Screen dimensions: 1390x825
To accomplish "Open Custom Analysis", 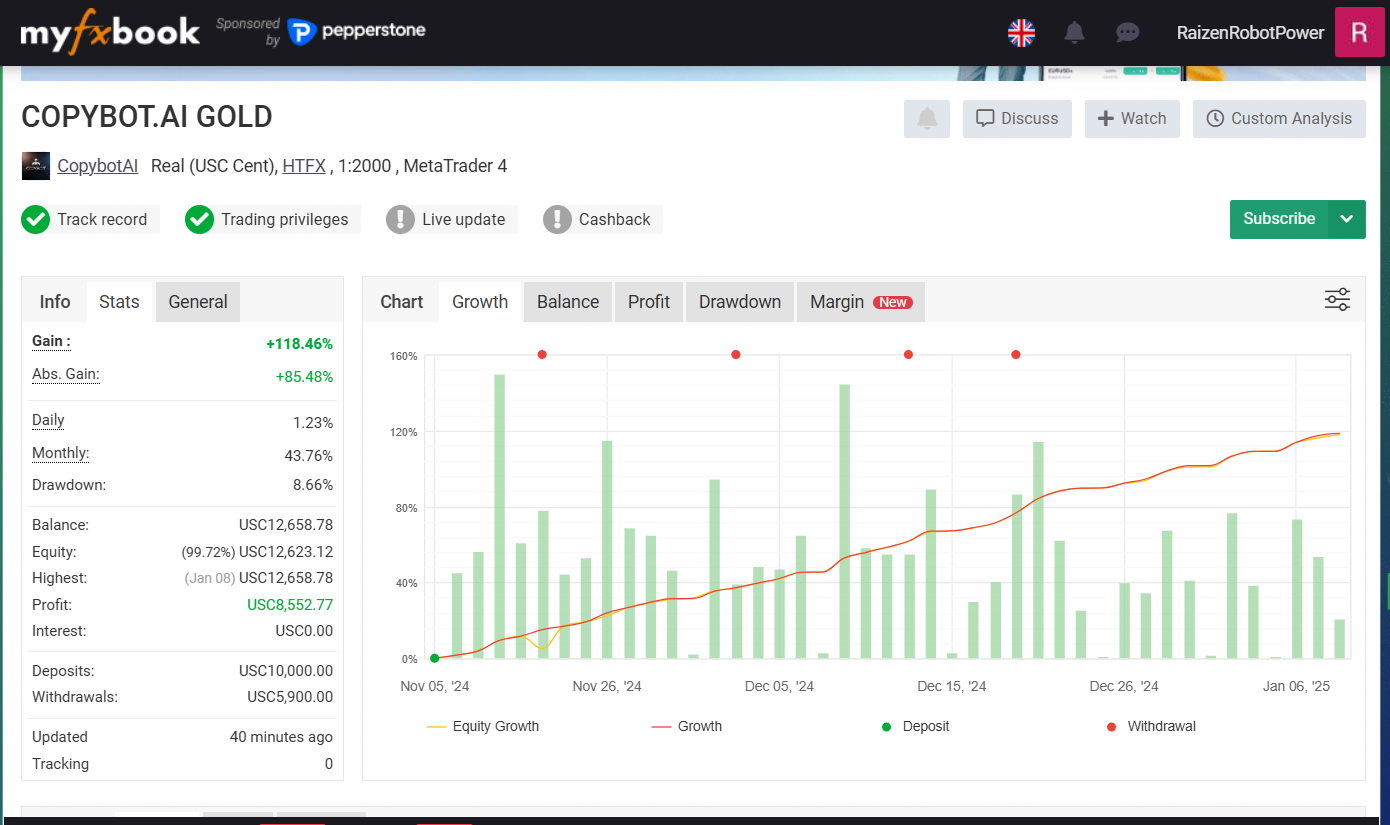I will (x=1279, y=118).
